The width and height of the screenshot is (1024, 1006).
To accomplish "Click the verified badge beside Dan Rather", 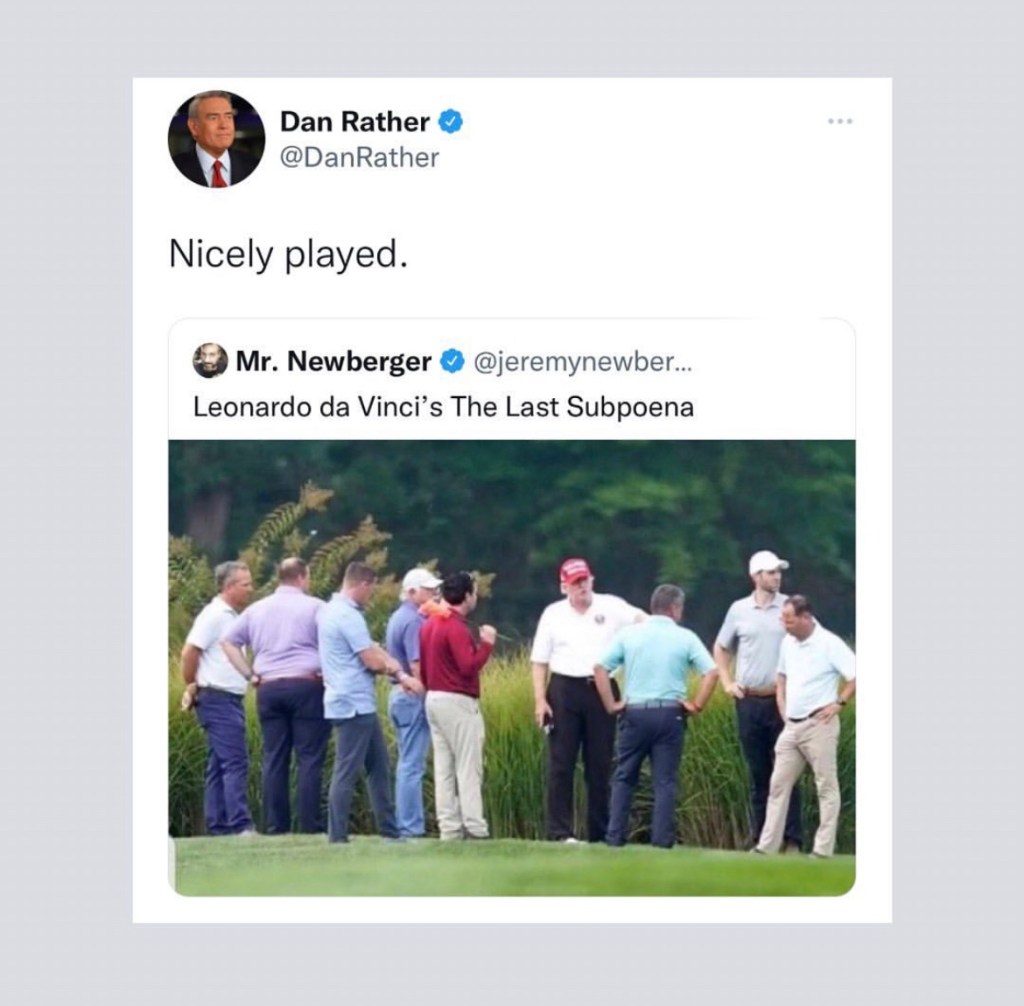I will pyautogui.click(x=451, y=122).
